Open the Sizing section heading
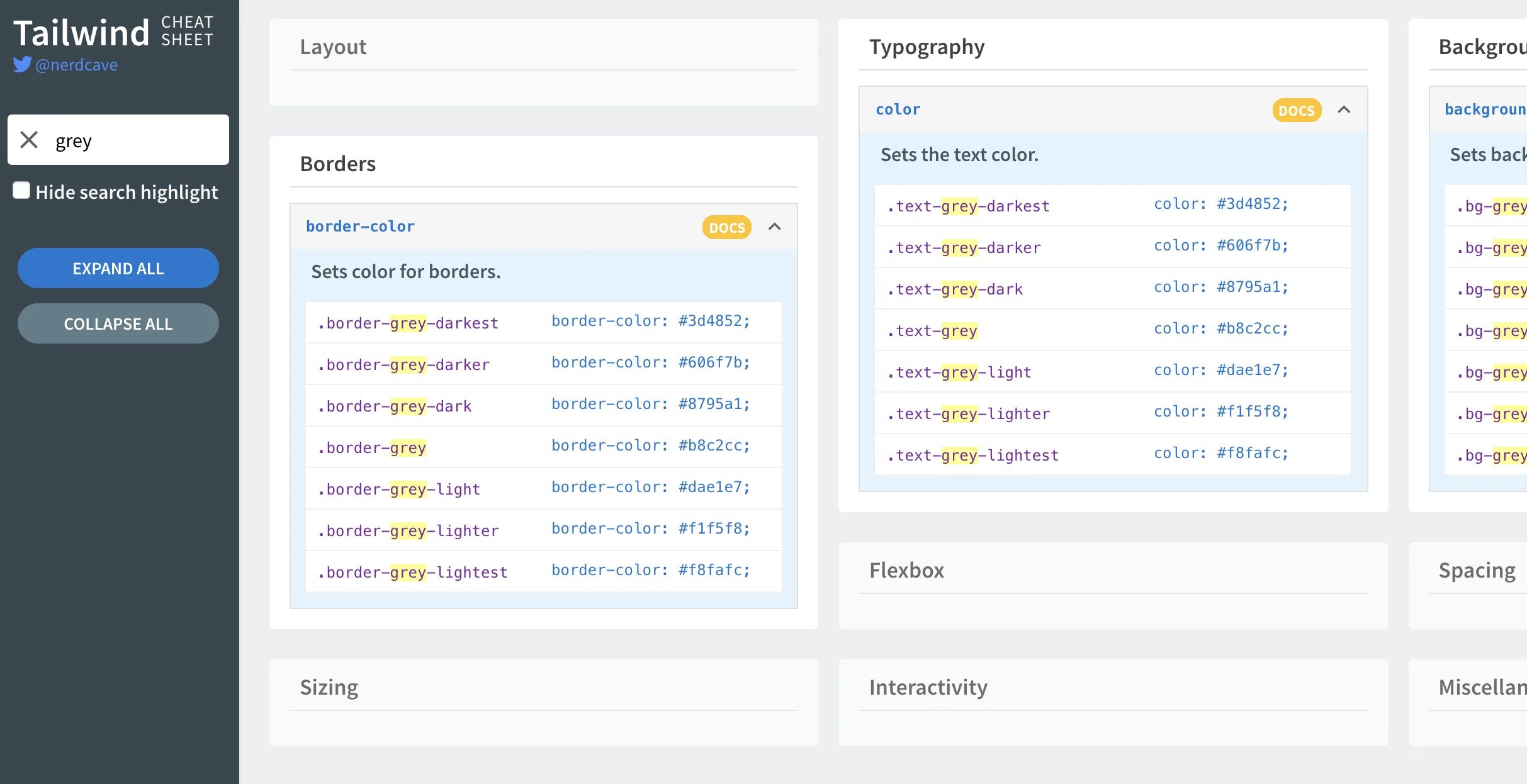 click(329, 688)
